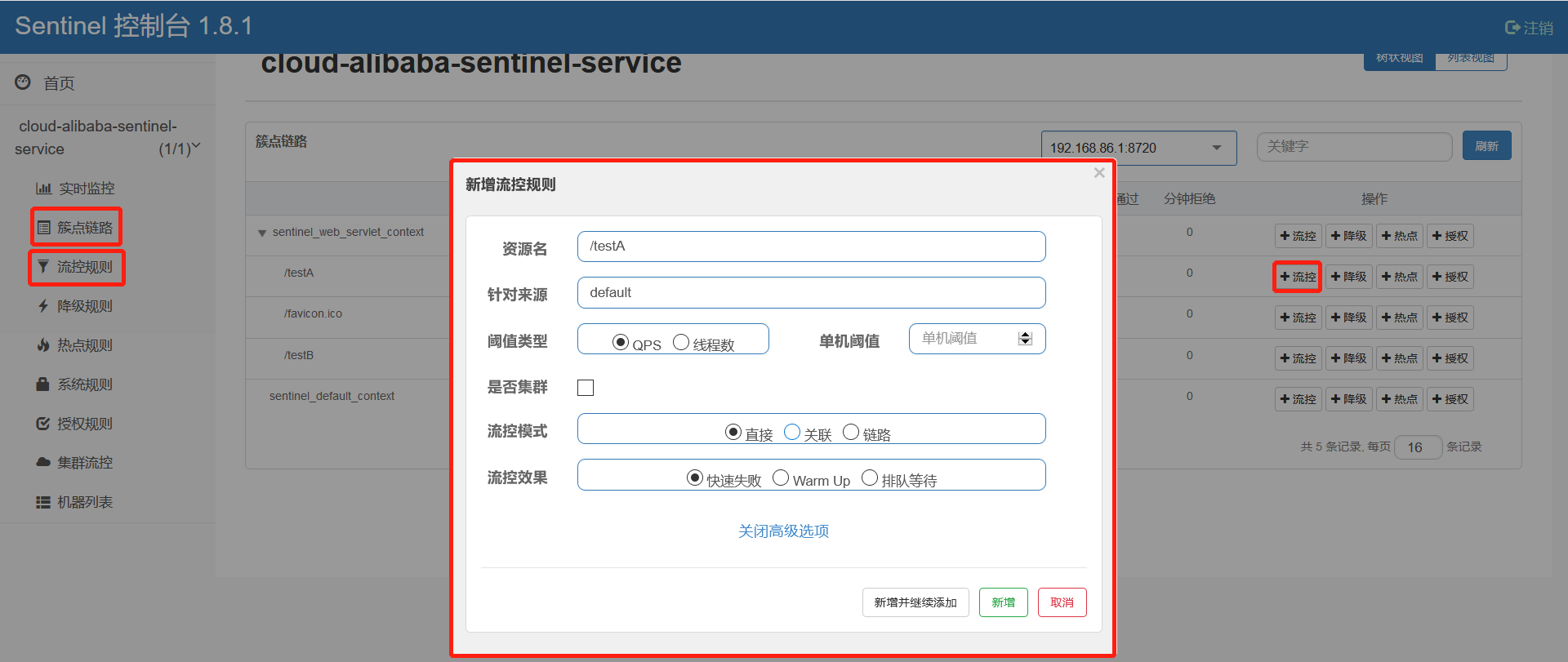
Task: Select 排队等待 flow control effect
Action: [870, 478]
